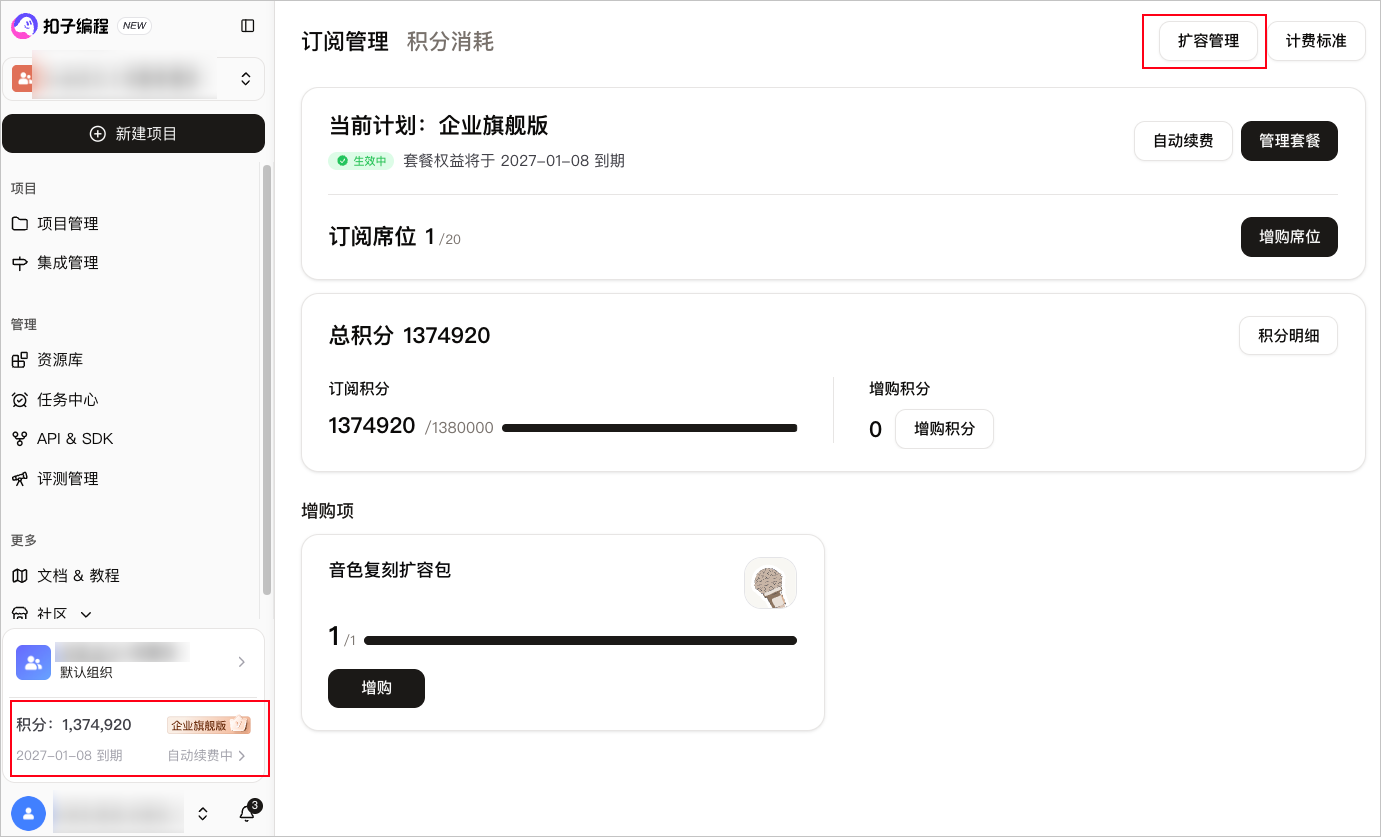This screenshot has height=837, width=1381.
Task: Select the 订阅管理 tab
Action: click(345, 42)
